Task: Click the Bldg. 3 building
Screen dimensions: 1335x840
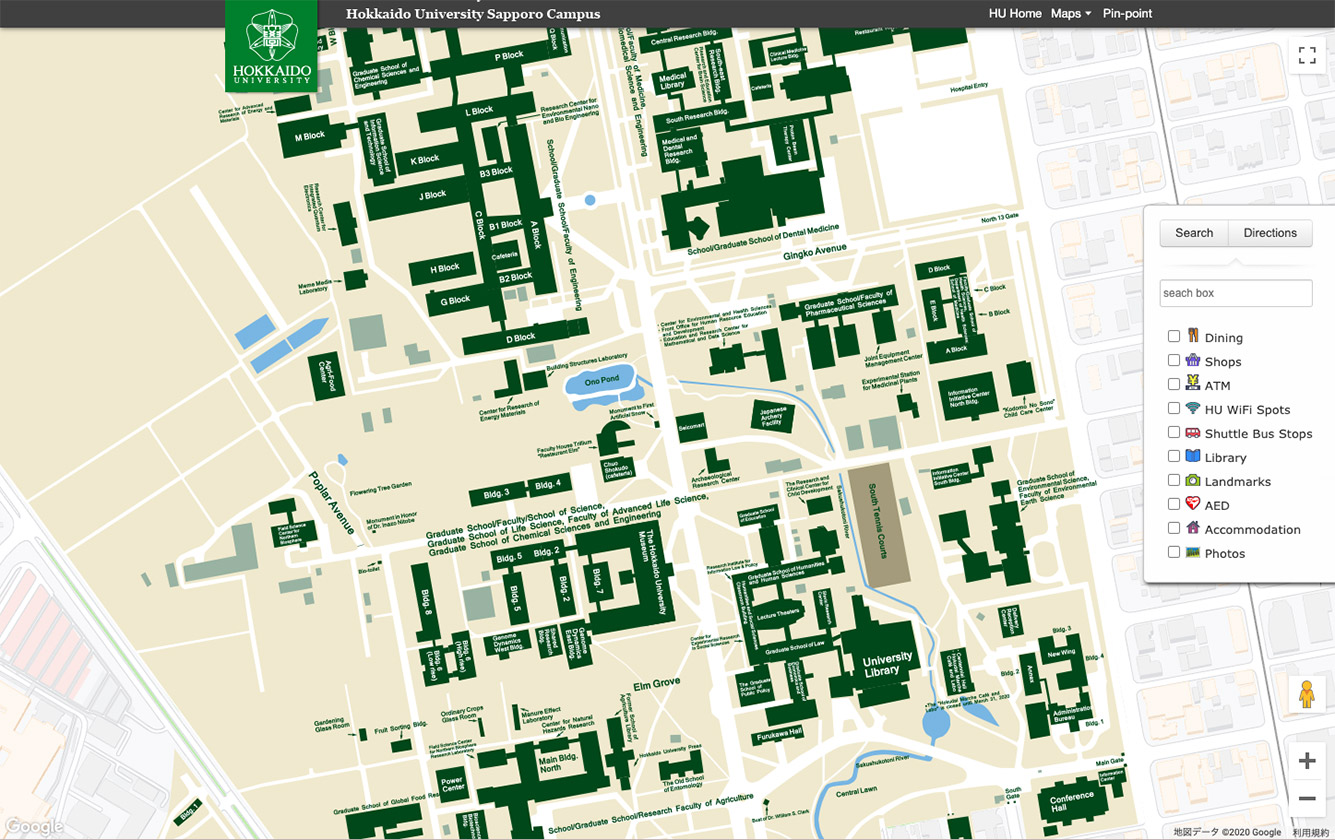Action: click(496, 493)
